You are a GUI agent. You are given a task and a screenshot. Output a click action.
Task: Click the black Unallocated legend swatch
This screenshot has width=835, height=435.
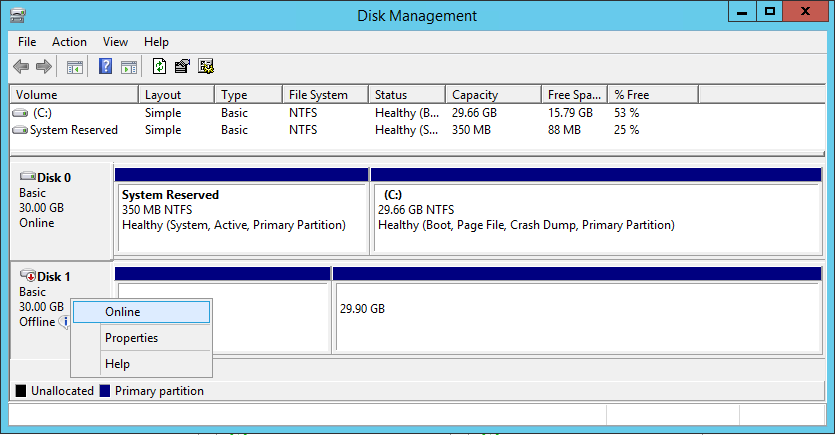pyautogui.click(x=21, y=391)
